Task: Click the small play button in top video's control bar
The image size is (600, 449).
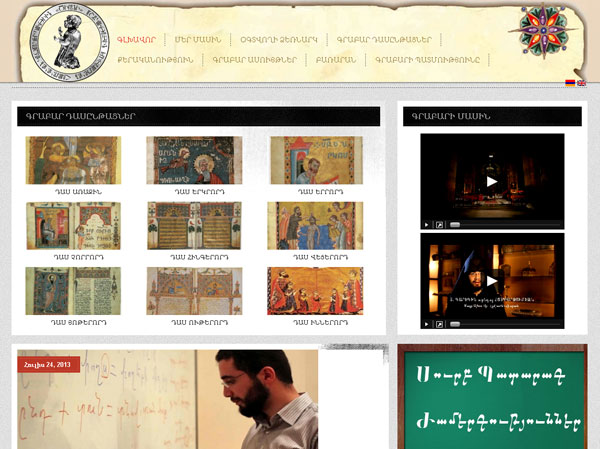Action: pos(426,225)
